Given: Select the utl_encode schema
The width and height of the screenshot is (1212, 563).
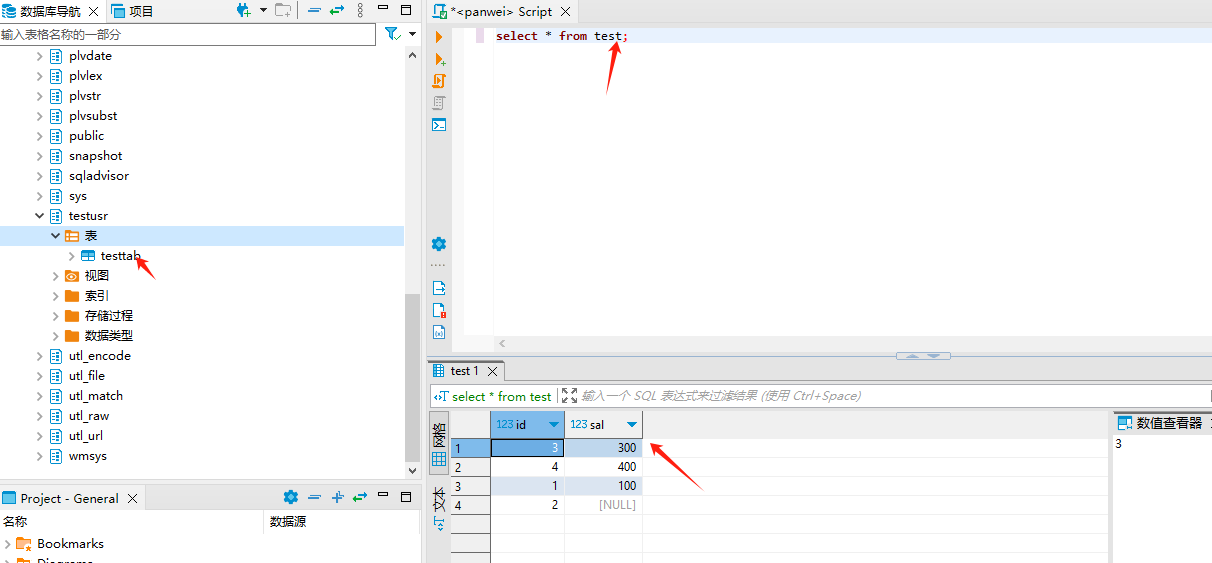Looking at the screenshot, I should pyautogui.click(x=100, y=356).
